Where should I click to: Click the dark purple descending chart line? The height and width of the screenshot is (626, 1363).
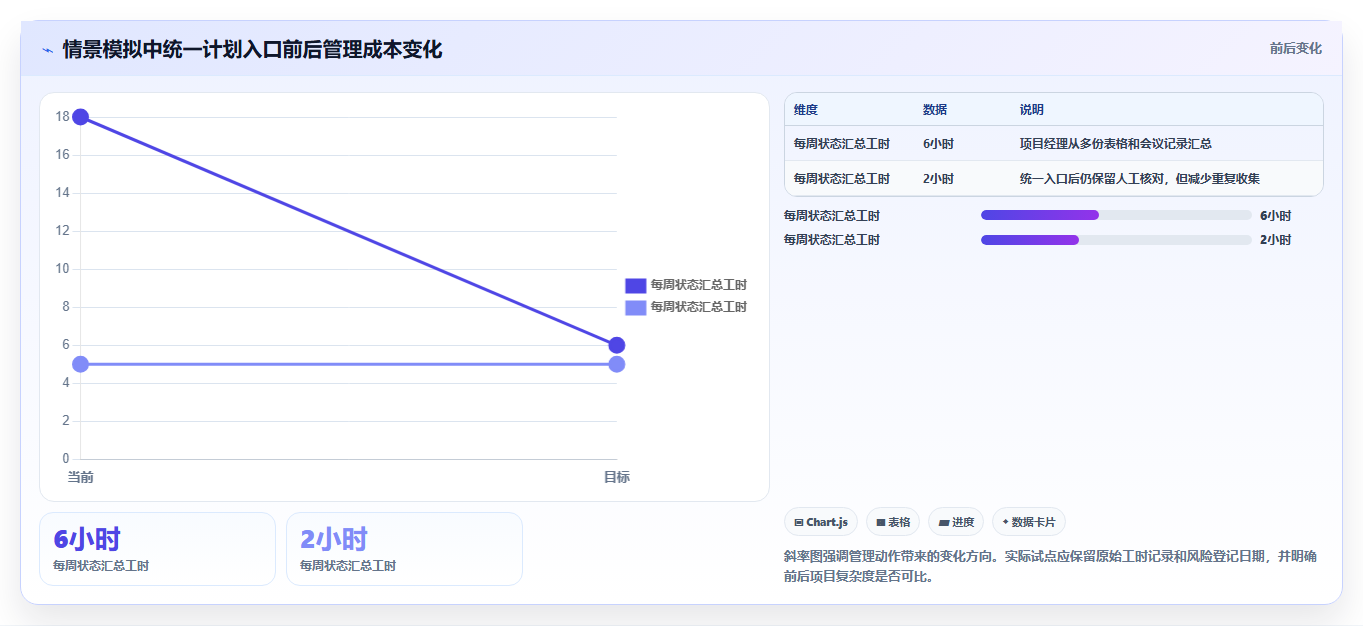pyautogui.click(x=349, y=231)
